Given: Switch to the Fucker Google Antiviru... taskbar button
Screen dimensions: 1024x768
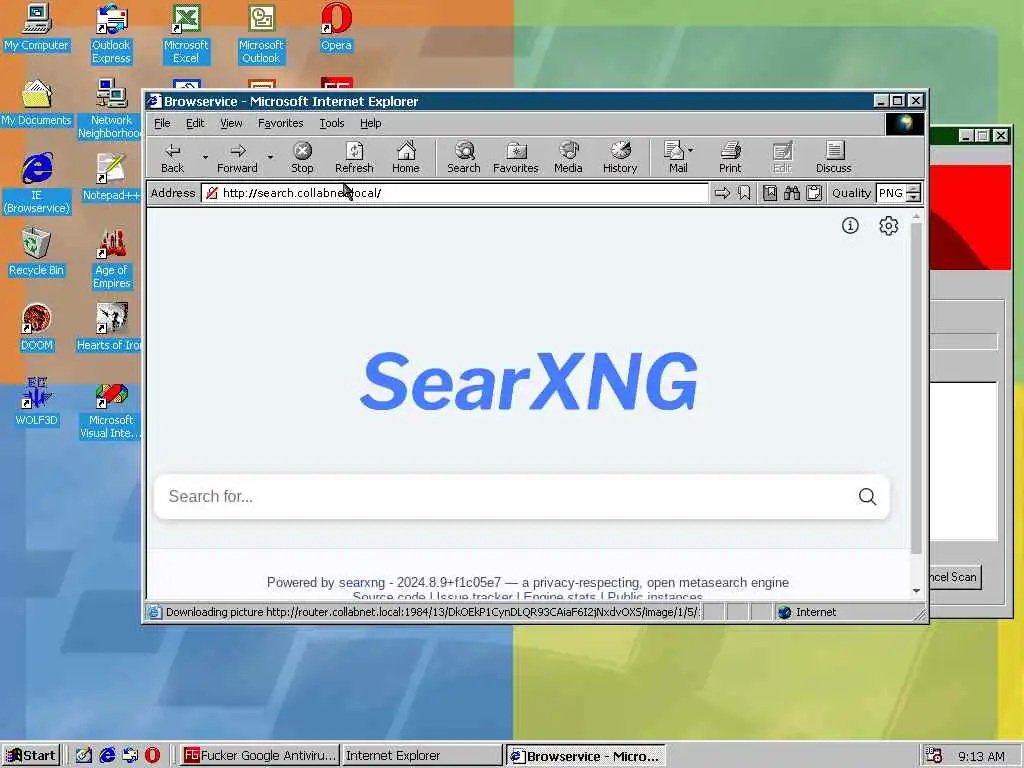Looking at the screenshot, I should tap(260, 756).
